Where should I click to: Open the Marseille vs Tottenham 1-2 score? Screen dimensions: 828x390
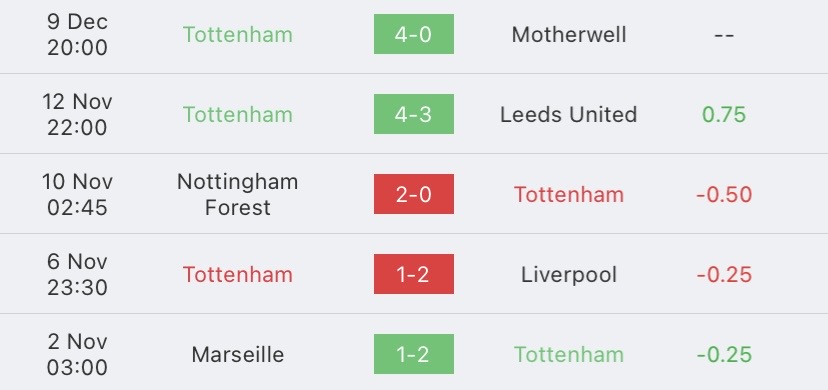tap(413, 354)
